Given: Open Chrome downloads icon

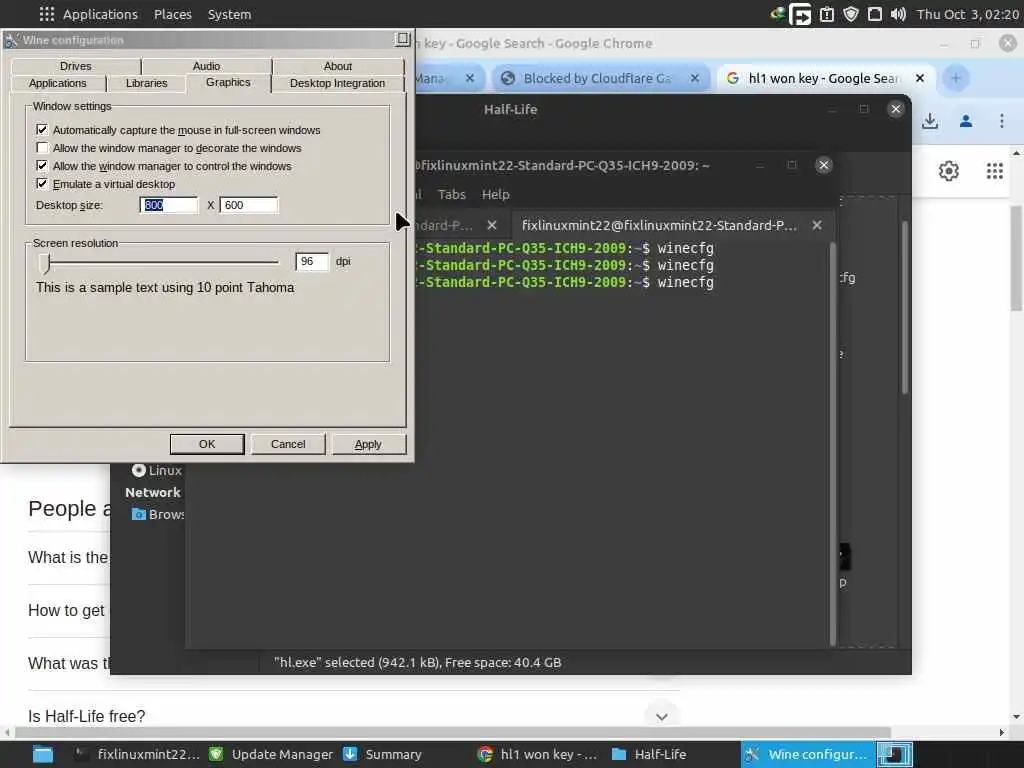Looking at the screenshot, I should tap(930, 121).
